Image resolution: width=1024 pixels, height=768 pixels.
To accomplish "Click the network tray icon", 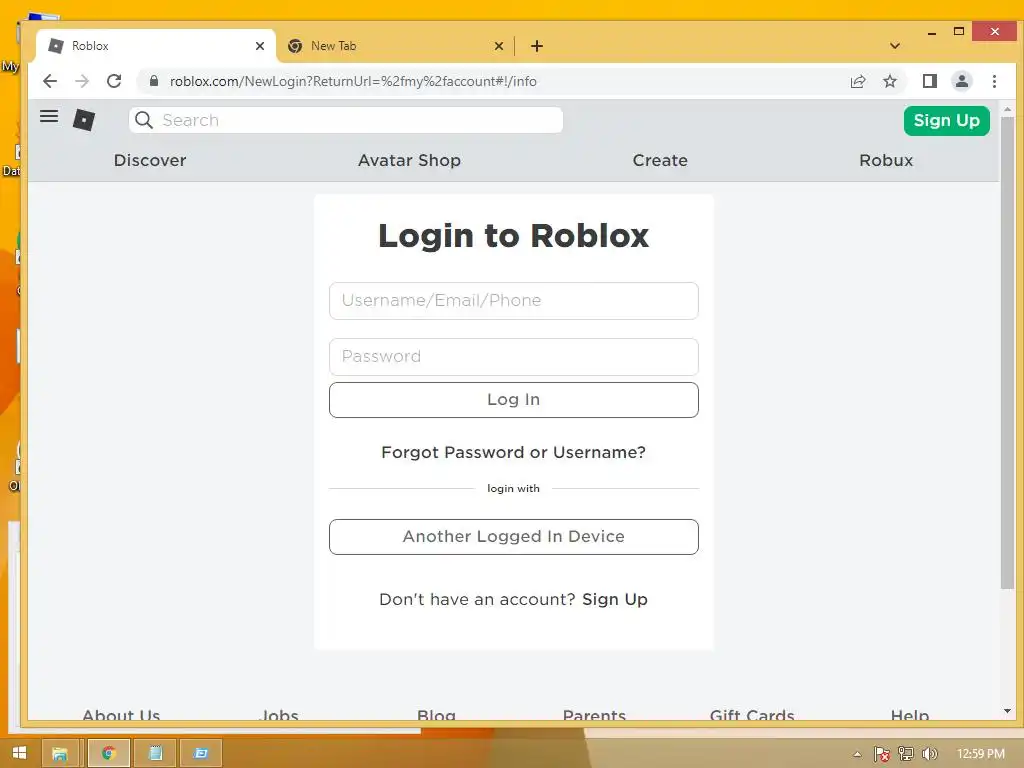I will [x=905, y=754].
